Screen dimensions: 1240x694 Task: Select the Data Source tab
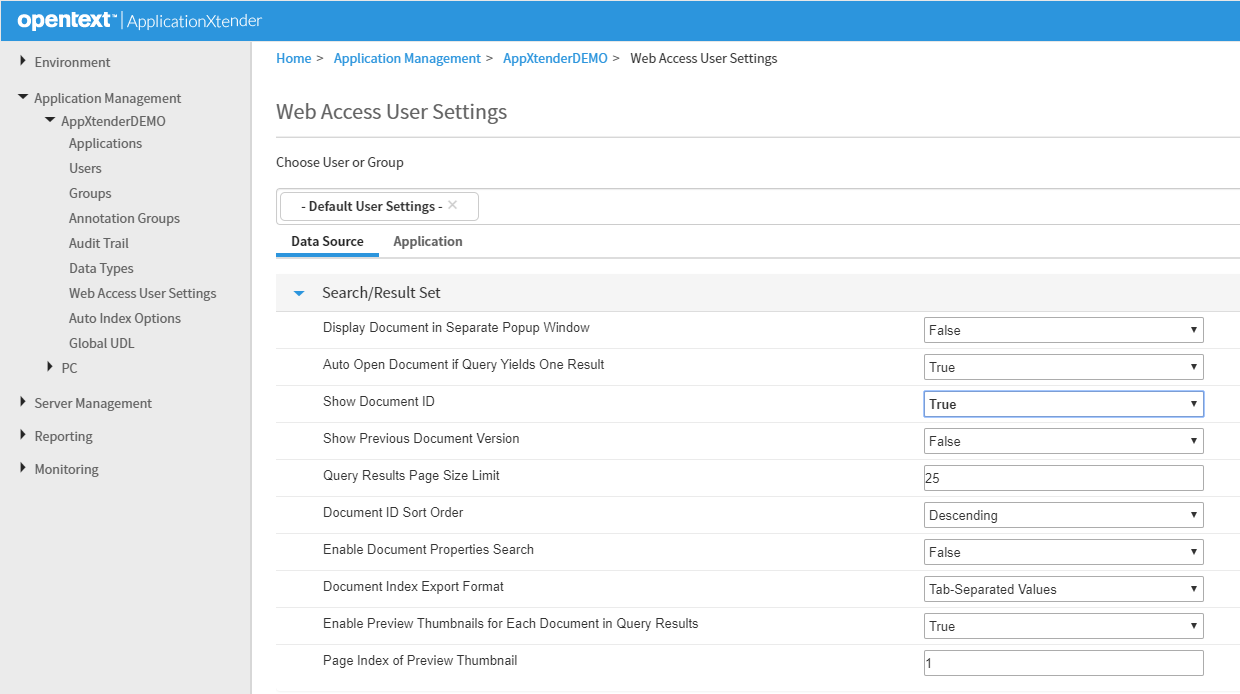pyautogui.click(x=327, y=242)
